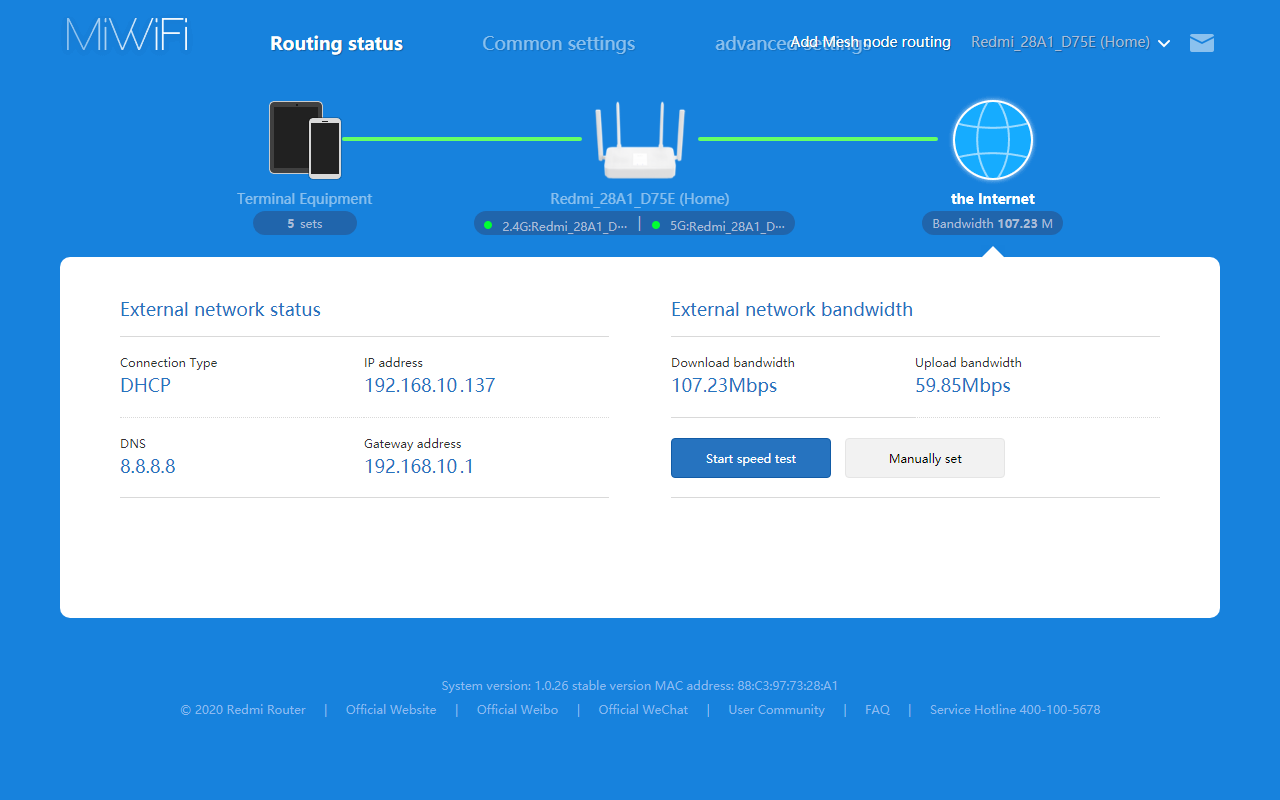Click the Terminal Equipment label
Image resolution: width=1280 pixels, height=800 pixels.
[x=305, y=199]
